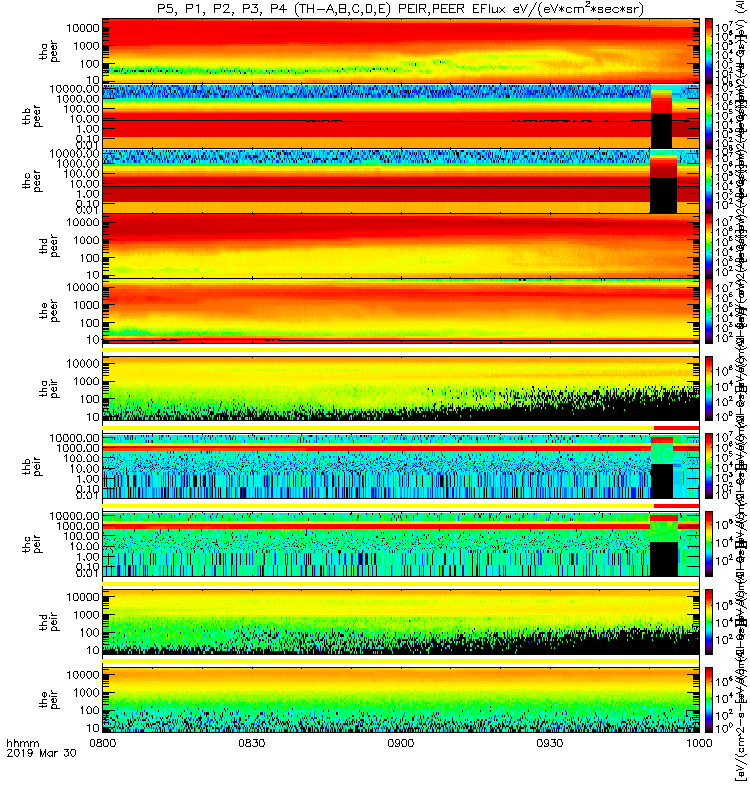Click the color bar beside thb peer panel
Viewport: 750px width, 800px height.
pos(709,116)
